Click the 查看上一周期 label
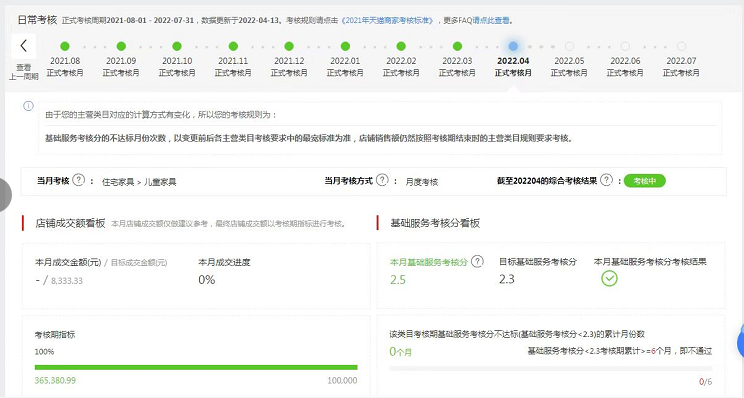 (x=24, y=72)
